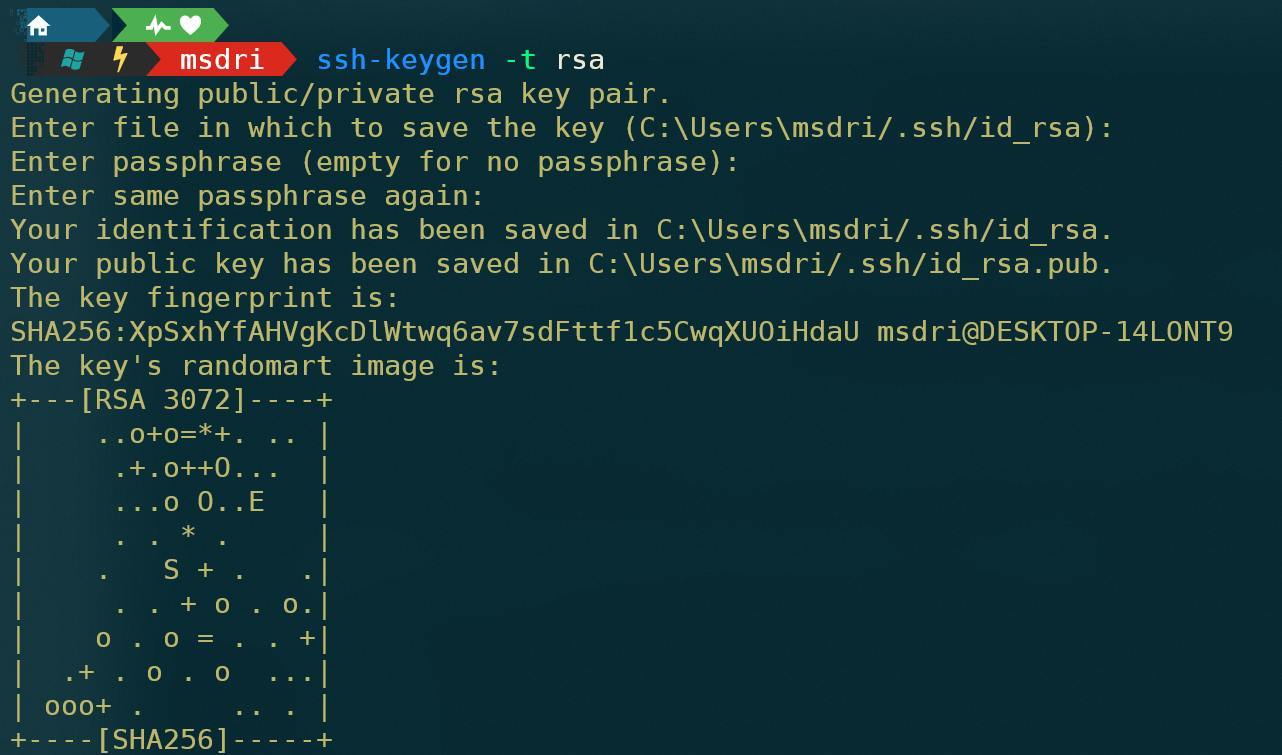
Task: Click 'Enter passphrase' prompt line
Action: (375, 162)
